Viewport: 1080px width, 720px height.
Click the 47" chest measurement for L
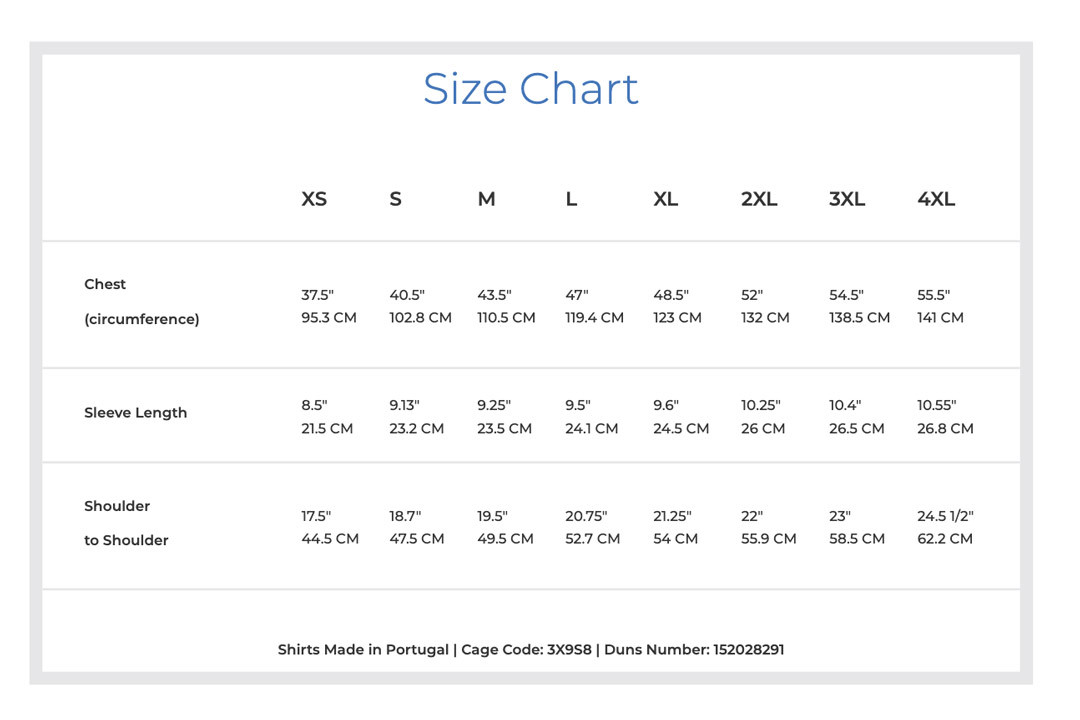point(577,295)
